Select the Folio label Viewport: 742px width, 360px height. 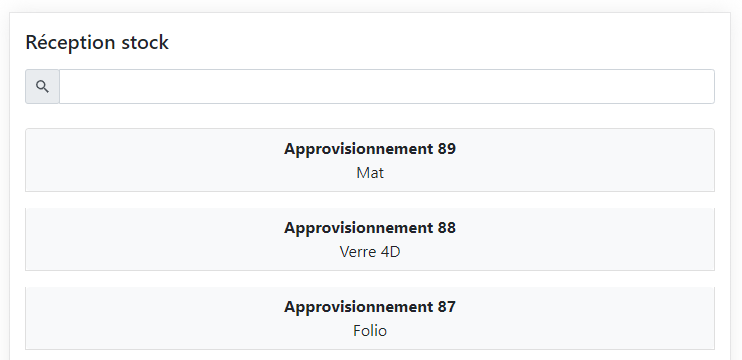370,331
